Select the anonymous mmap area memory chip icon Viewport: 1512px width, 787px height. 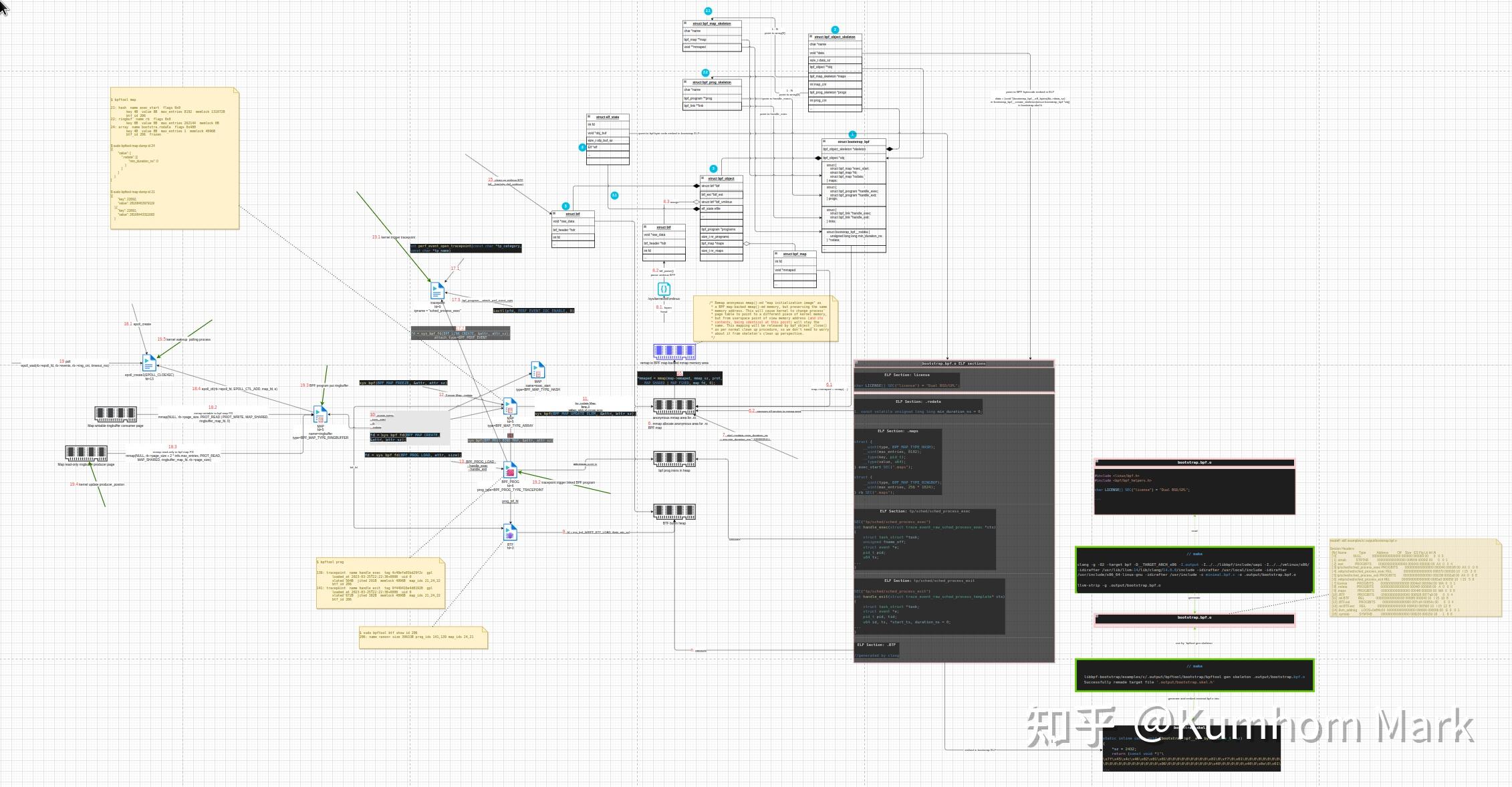[x=674, y=406]
